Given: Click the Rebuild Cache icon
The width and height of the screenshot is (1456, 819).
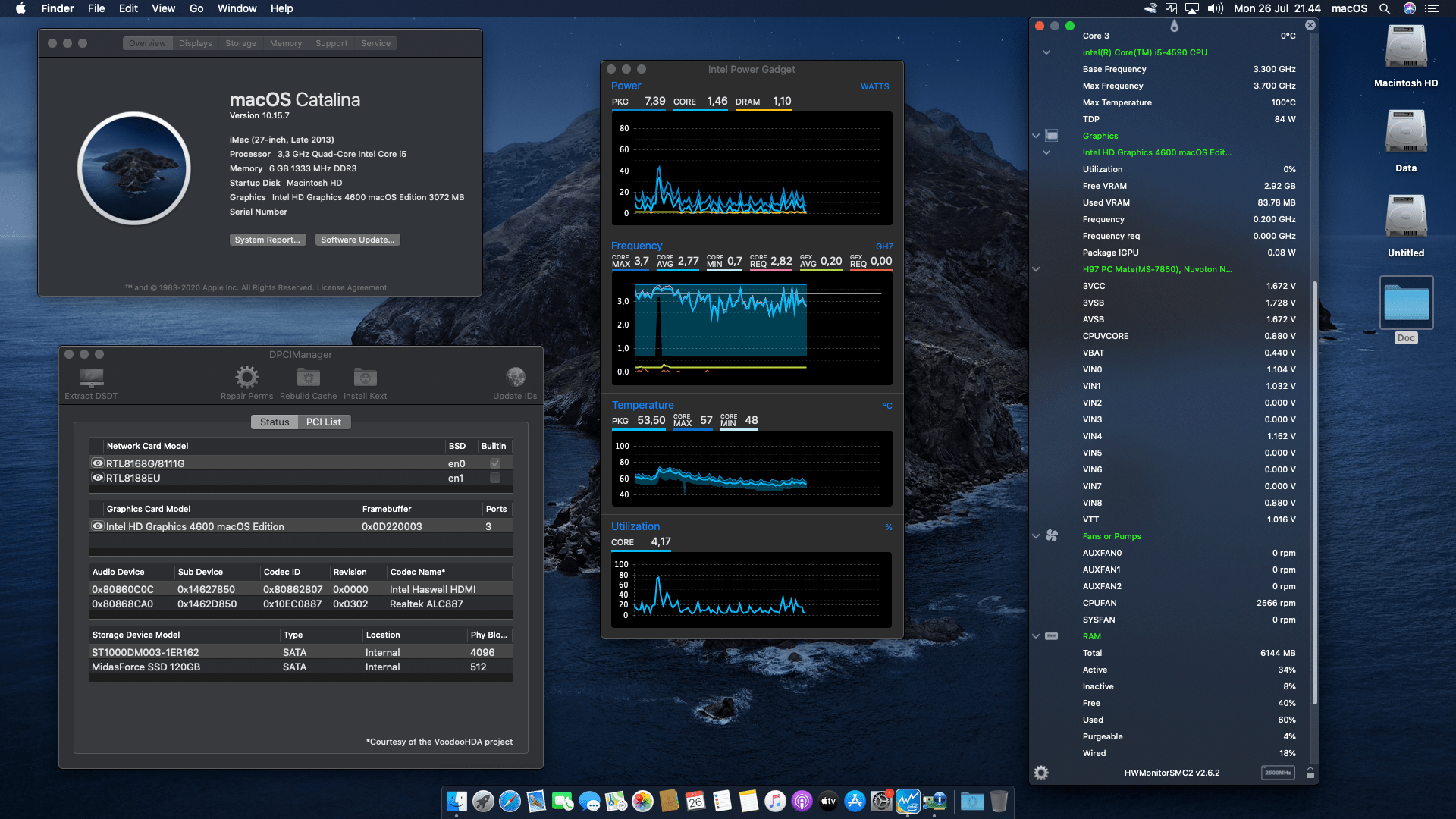Looking at the screenshot, I should pyautogui.click(x=308, y=377).
